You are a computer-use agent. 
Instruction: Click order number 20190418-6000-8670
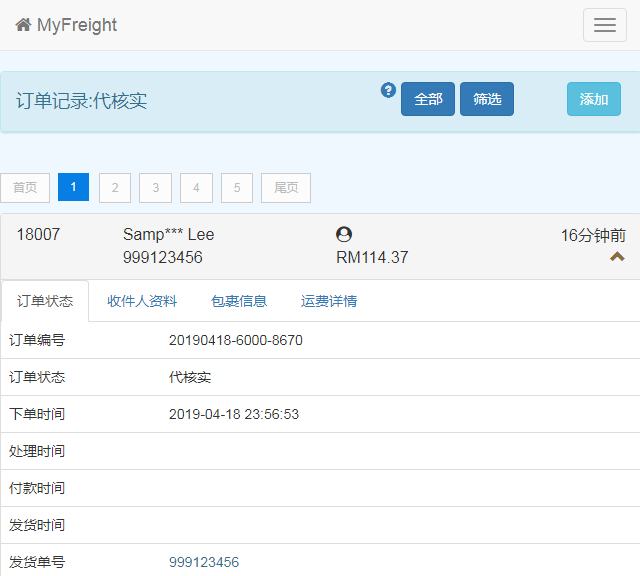pyautogui.click(x=236, y=340)
